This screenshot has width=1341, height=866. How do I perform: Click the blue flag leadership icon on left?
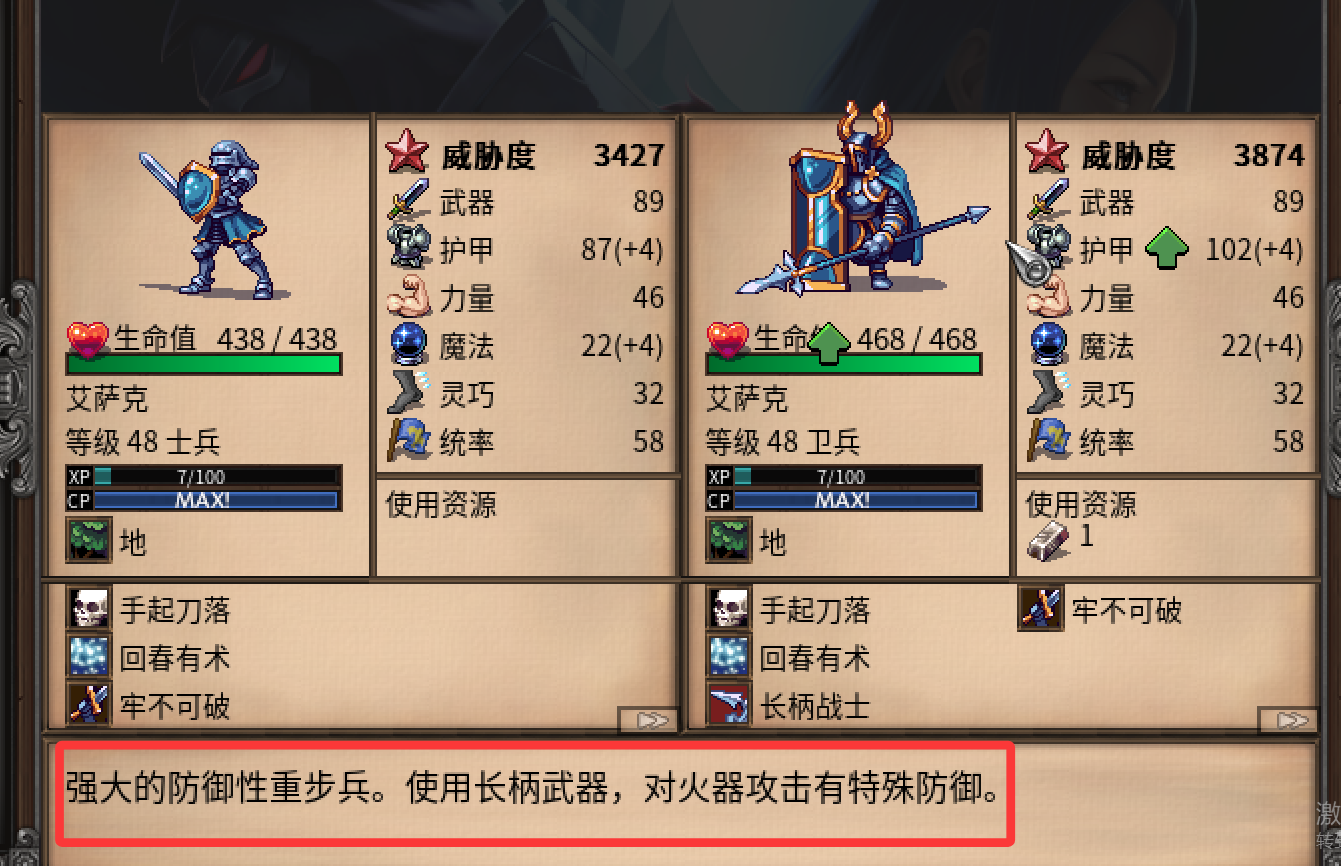(409, 441)
